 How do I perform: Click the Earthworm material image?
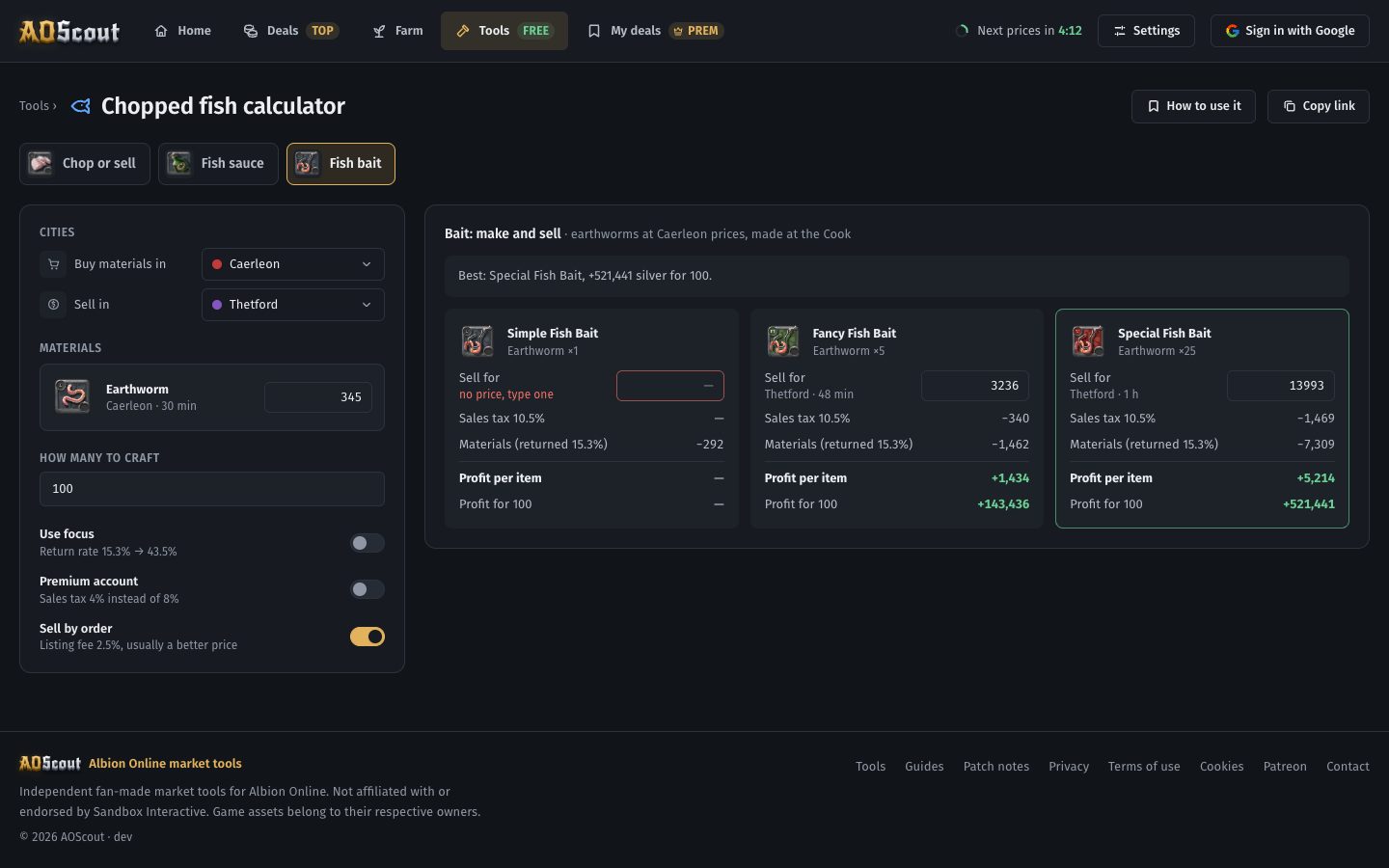tap(72, 397)
